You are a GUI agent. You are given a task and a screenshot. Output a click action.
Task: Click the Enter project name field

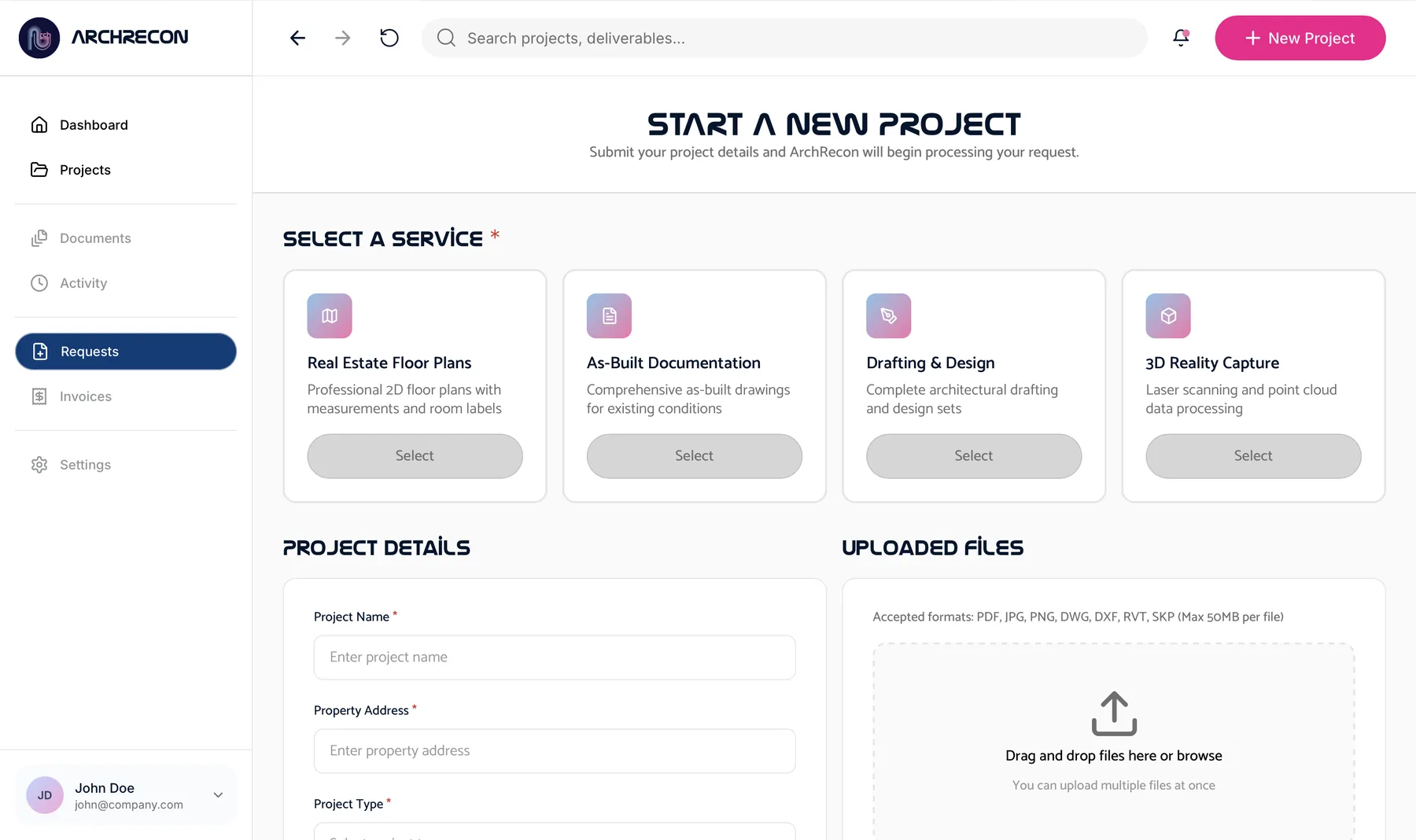tap(555, 658)
